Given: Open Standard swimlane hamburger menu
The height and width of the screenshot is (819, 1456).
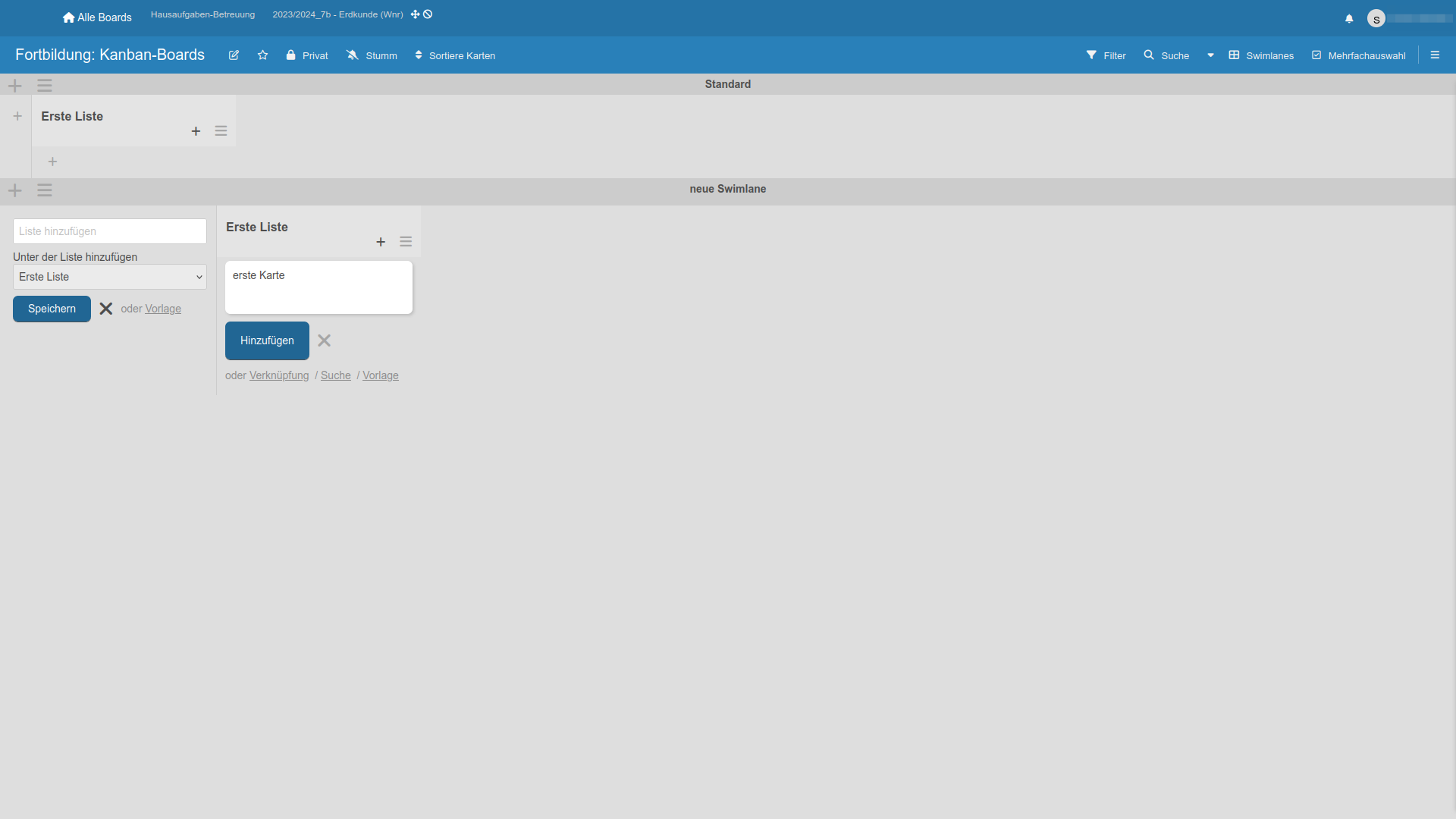Looking at the screenshot, I should coord(45,85).
